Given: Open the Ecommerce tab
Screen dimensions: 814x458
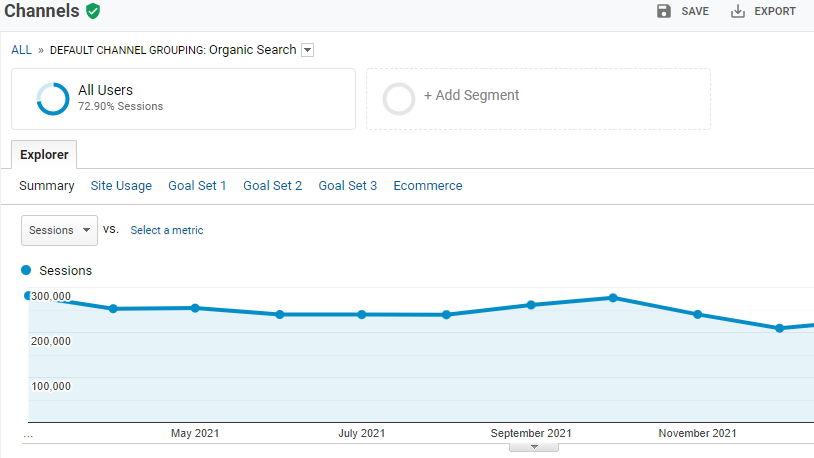Looking at the screenshot, I should point(428,186).
